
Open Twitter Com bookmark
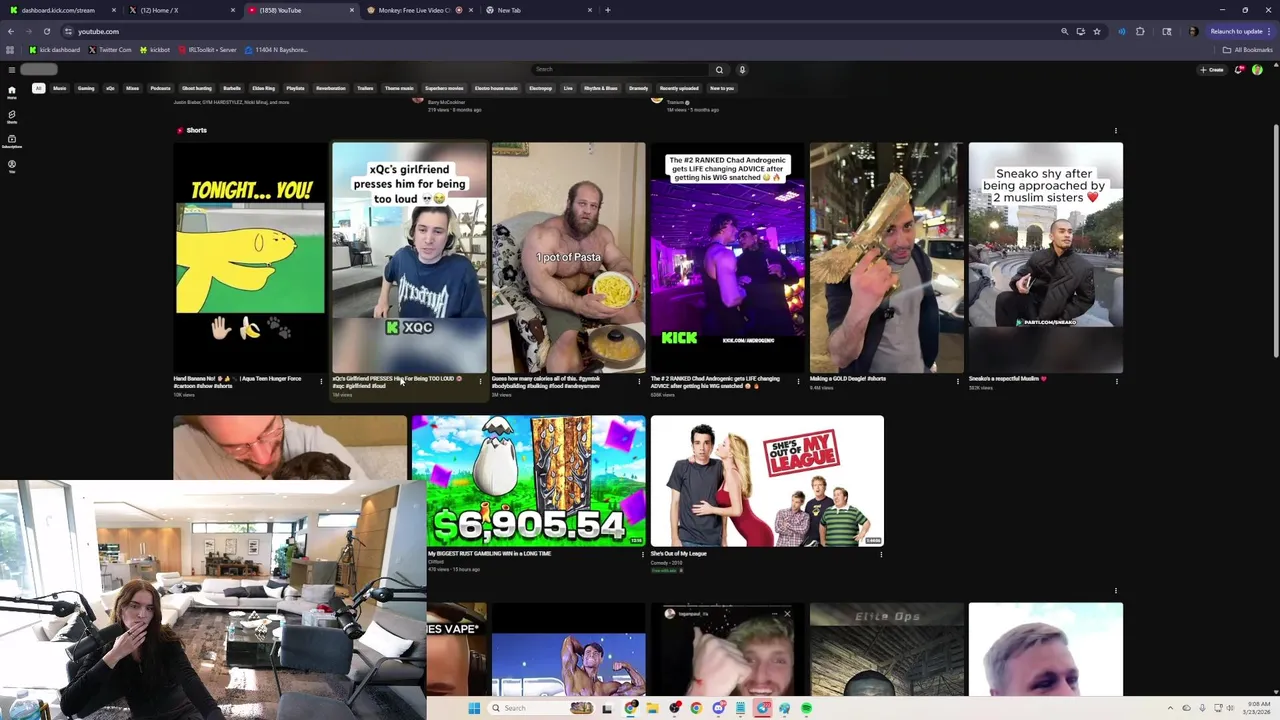(x=110, y=50)
